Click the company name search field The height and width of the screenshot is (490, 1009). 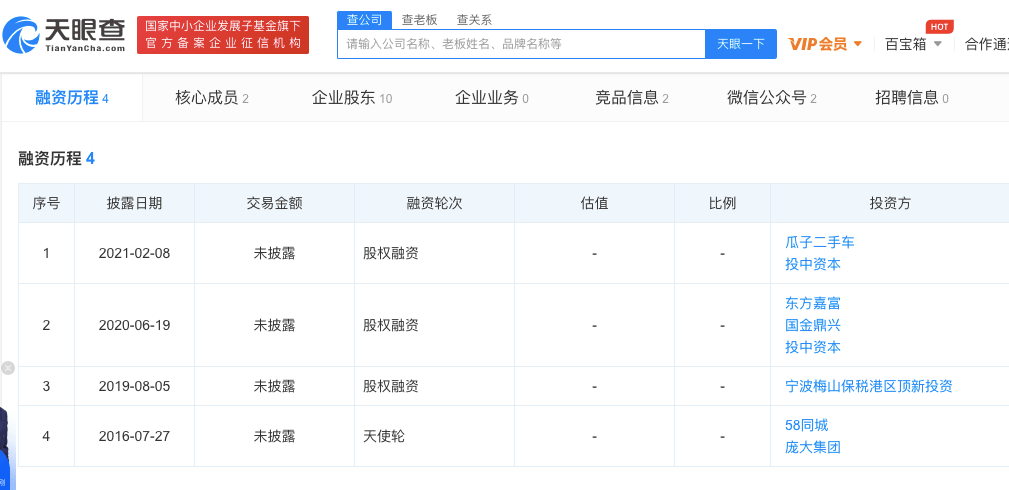pos(520,44)
